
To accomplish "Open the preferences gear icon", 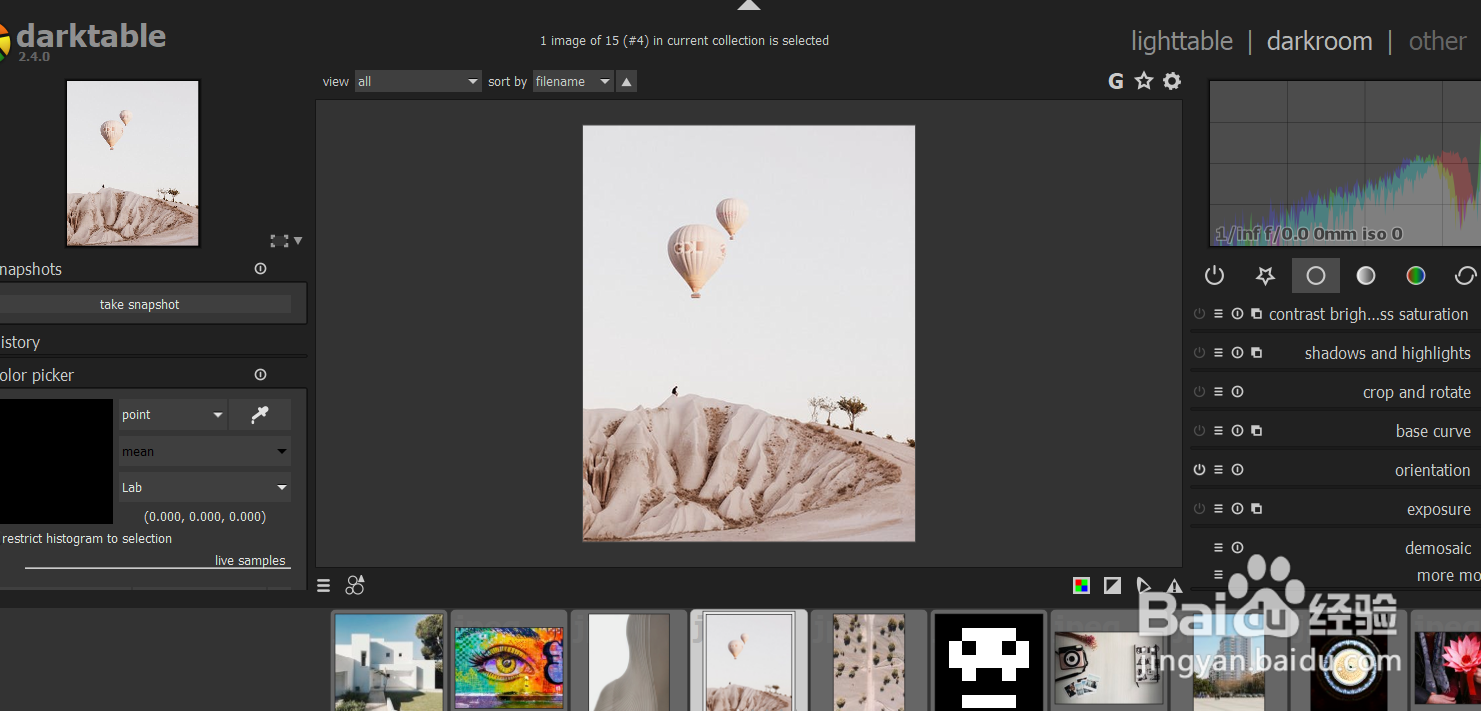I will pyautogui.click(x=1172, y=81).
